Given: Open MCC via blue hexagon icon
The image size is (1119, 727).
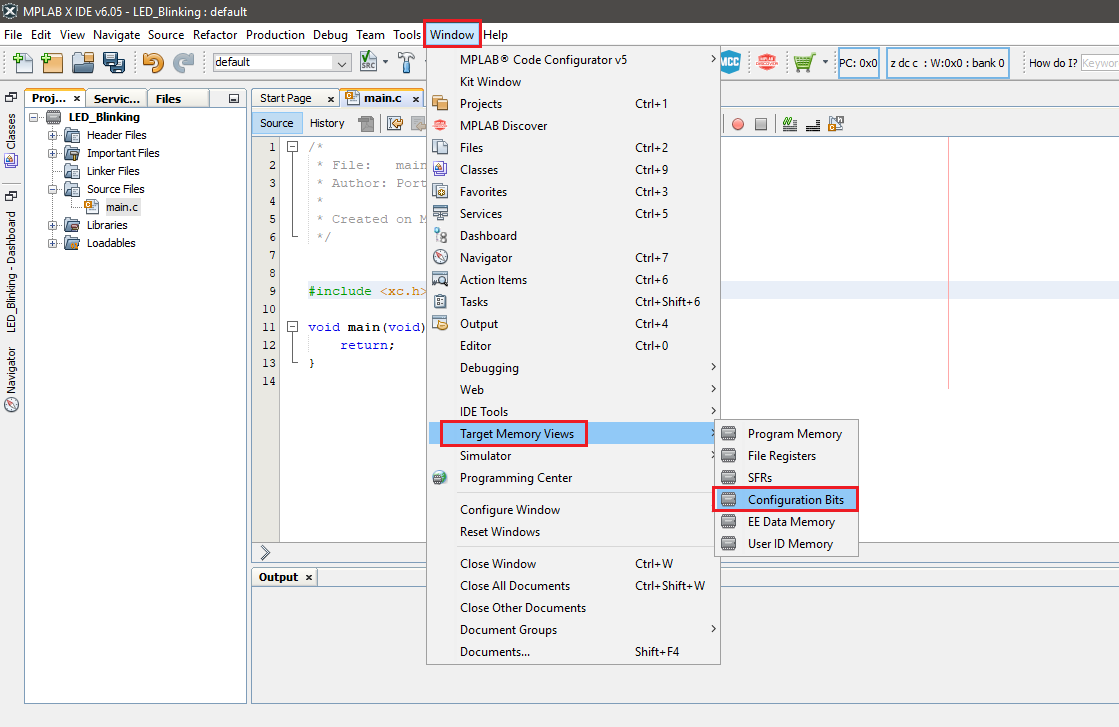Looking at the screenshot, I should pos(730,62).
